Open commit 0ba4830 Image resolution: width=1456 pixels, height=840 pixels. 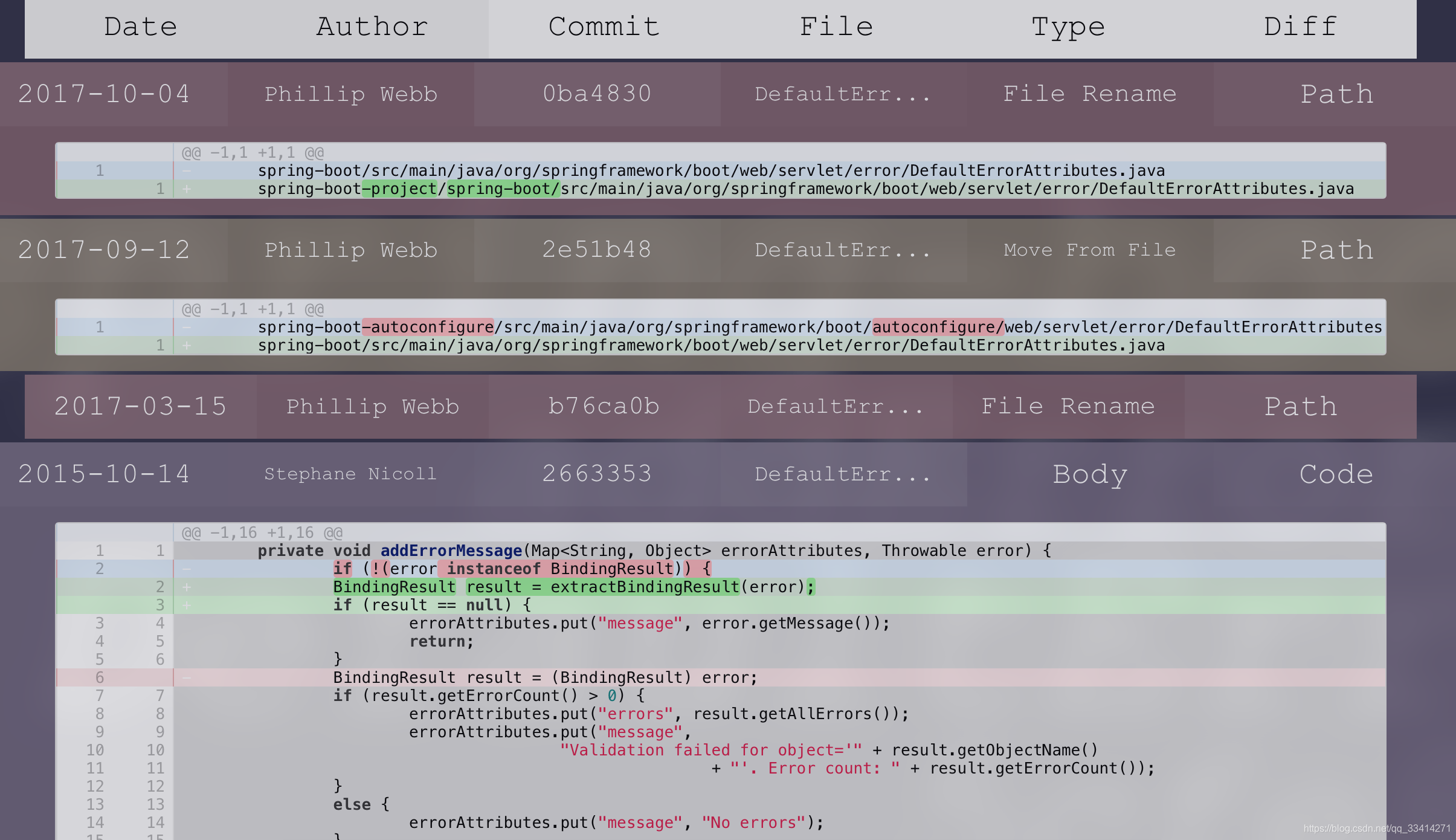[597, 94]
